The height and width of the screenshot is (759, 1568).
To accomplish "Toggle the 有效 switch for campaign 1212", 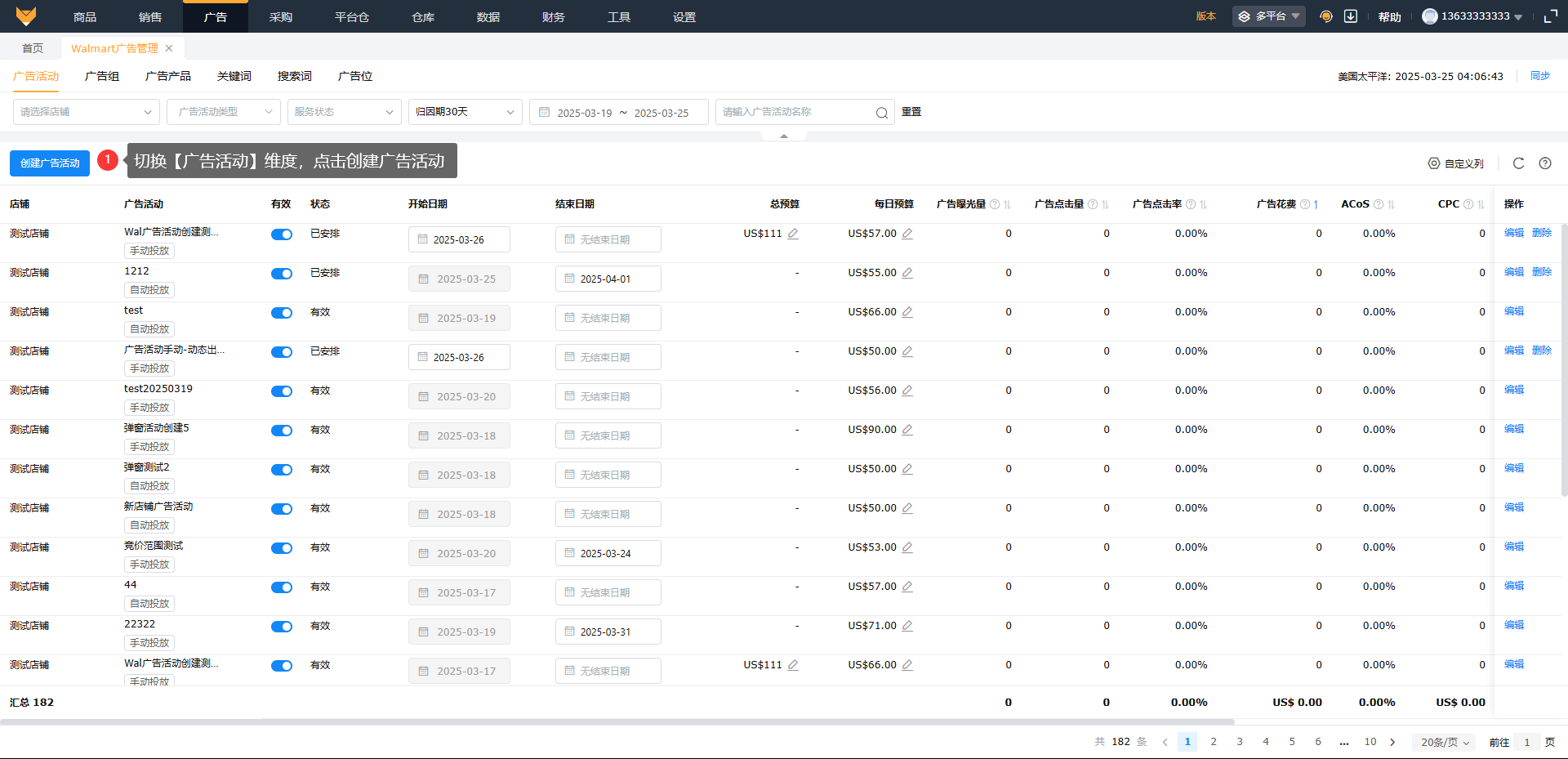I will [282, 274].
